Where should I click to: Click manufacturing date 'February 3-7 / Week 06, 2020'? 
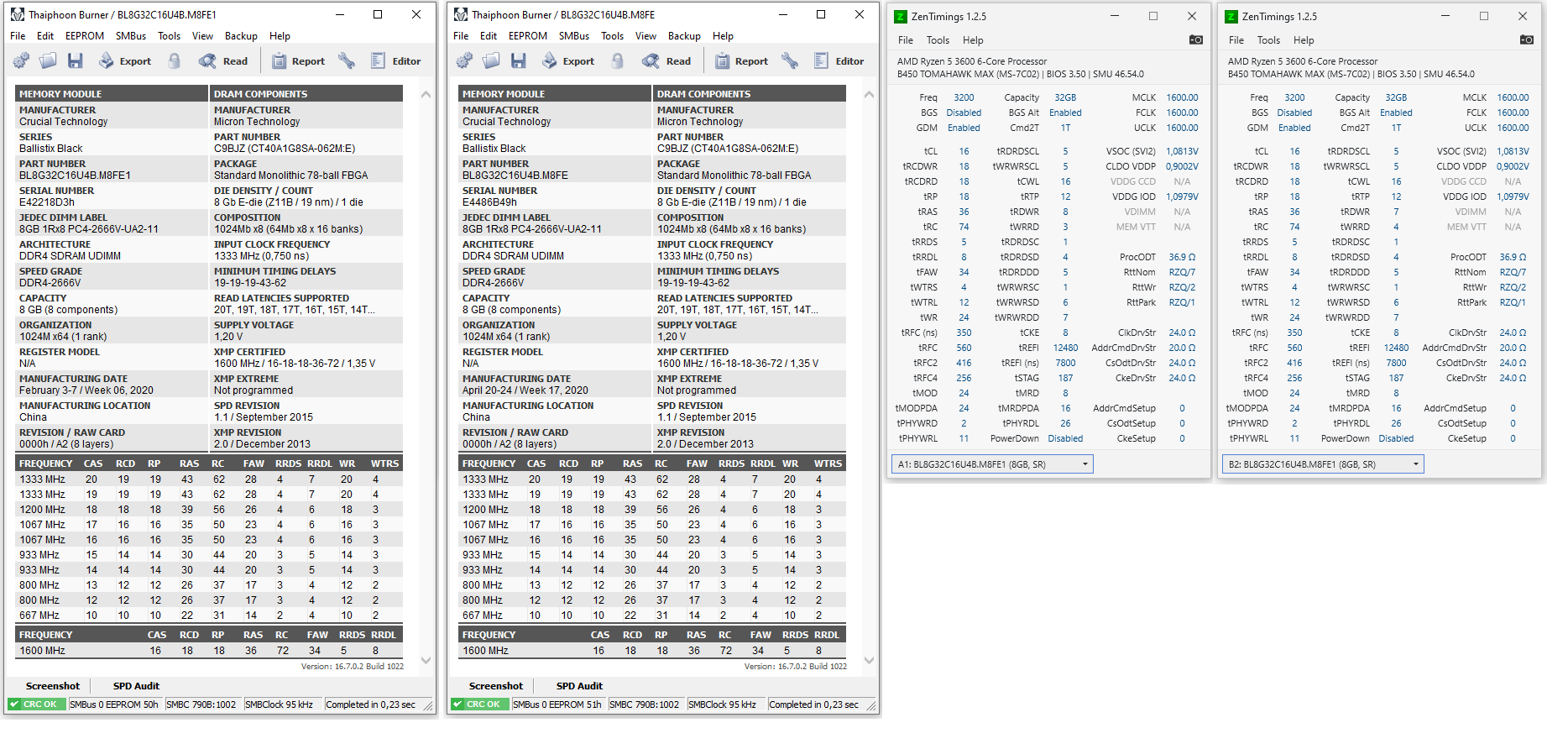pos(86,390)
